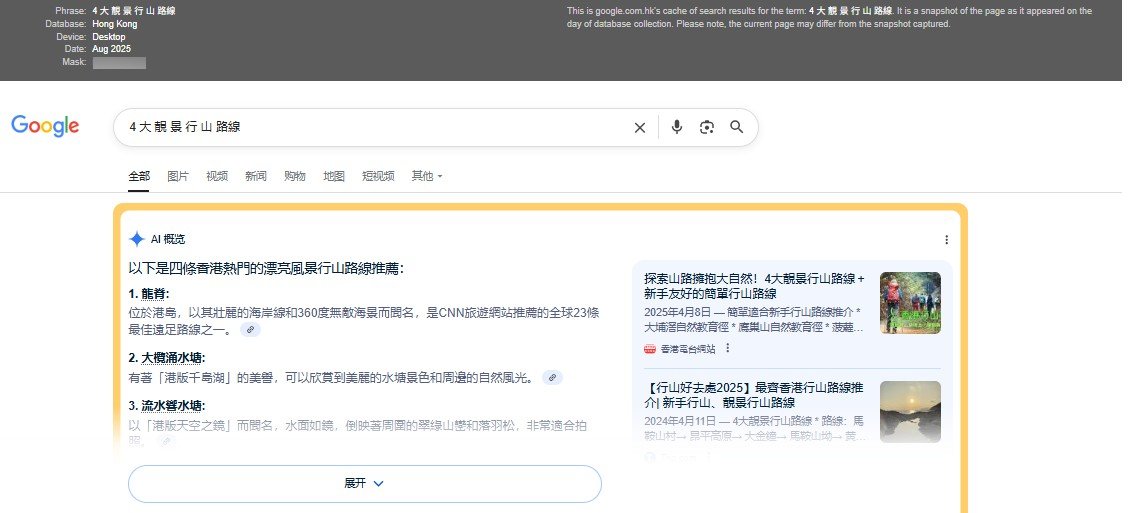1129x513 pixels.
Task: Select the 全部 tab
Action: point(139,176)
